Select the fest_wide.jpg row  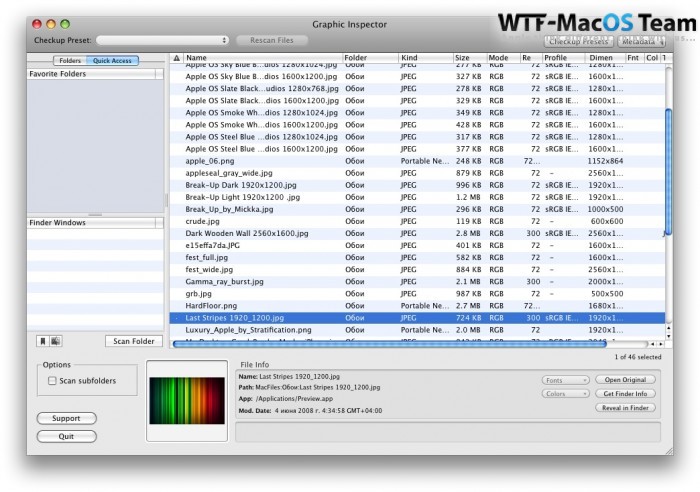click(x=417, y=270)
